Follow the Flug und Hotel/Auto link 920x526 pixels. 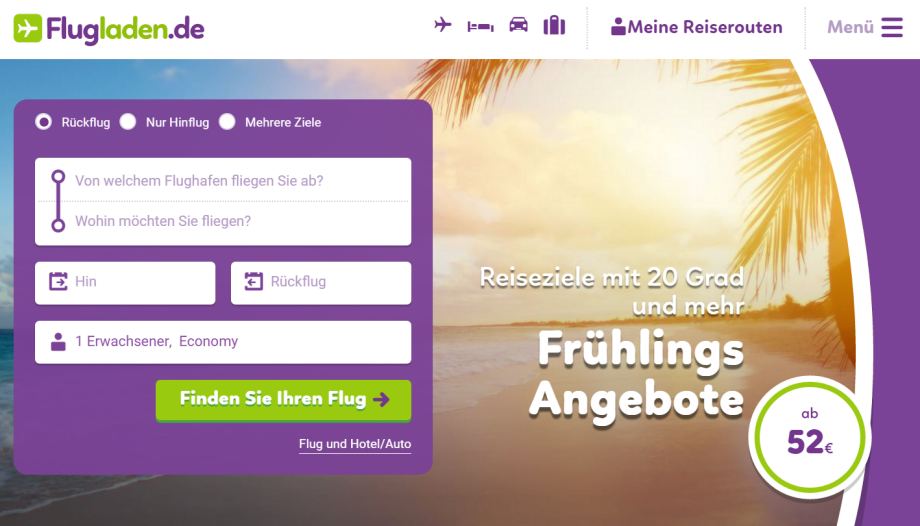(x=355, y=444)
